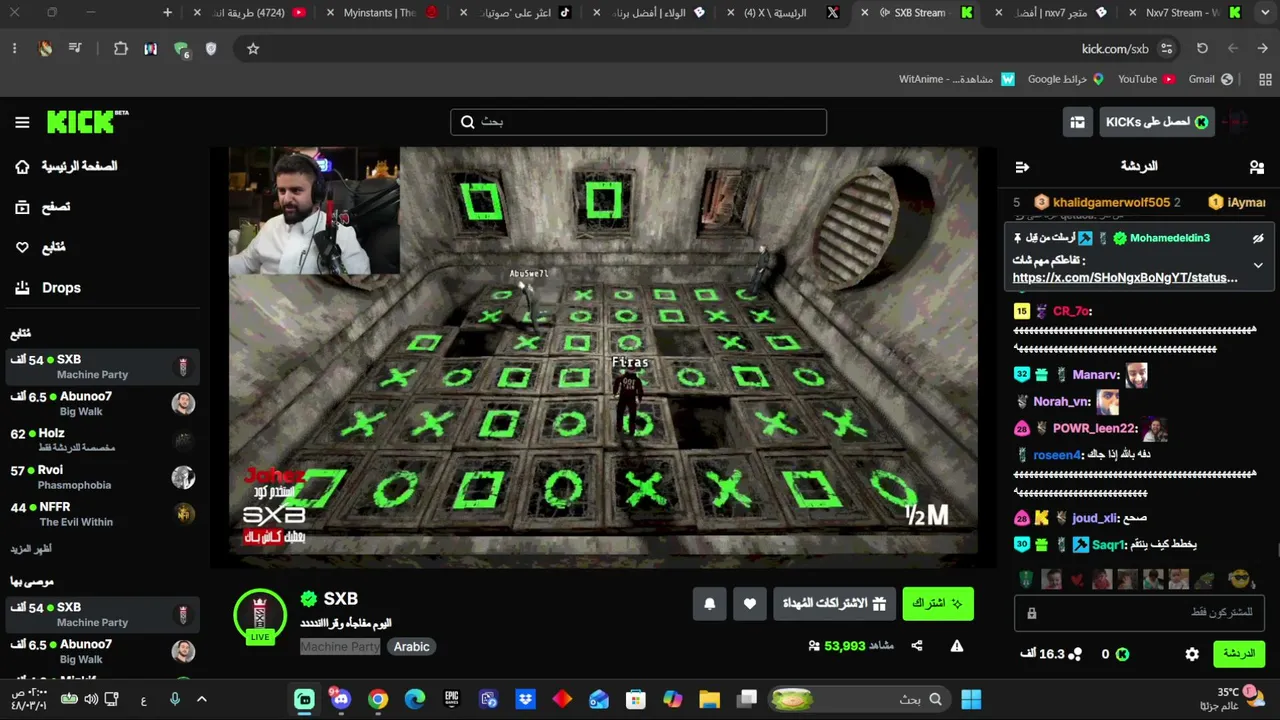Open chat settings gear icon
Image resolution: width=1280 pixels, height=720 pixels.
1192,654
